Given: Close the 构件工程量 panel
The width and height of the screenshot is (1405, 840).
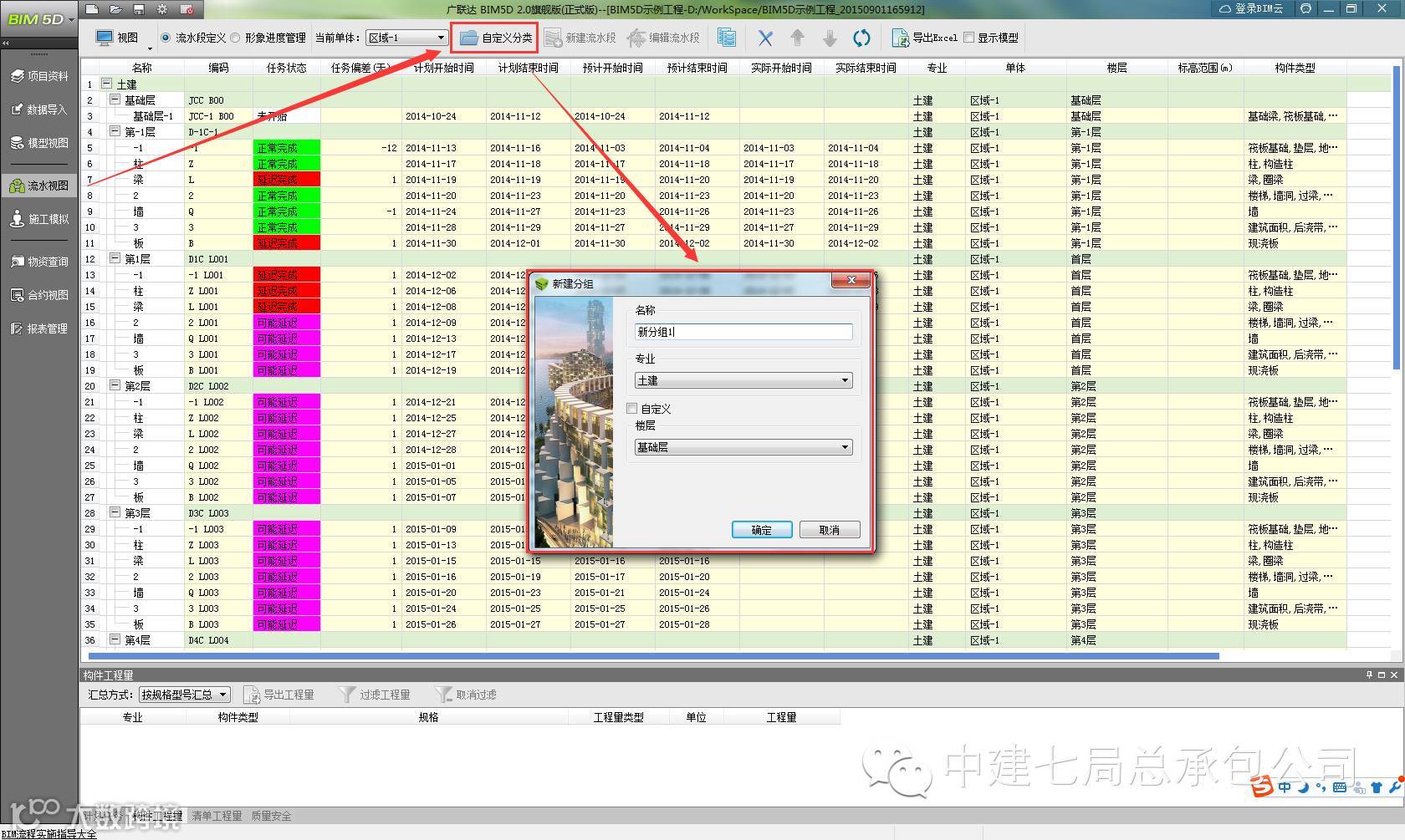Looking at the screenshot, I should [1394, 675].
